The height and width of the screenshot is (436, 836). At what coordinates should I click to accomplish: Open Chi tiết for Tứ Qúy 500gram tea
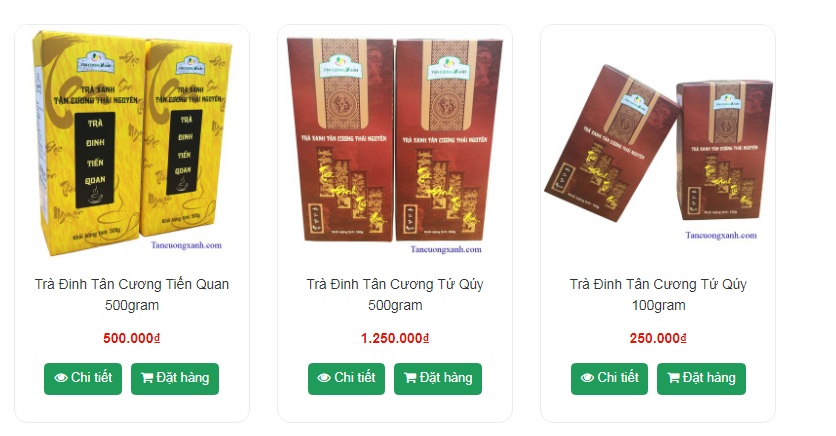point(346,379)
